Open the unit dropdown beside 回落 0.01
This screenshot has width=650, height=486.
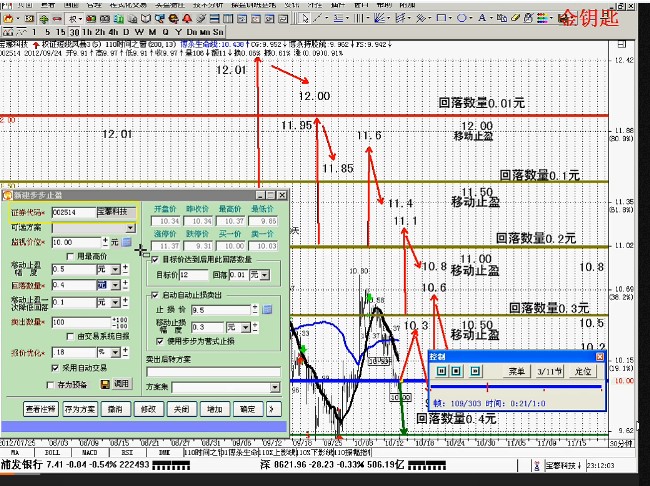pyautogui.click(x=264, y=275)
